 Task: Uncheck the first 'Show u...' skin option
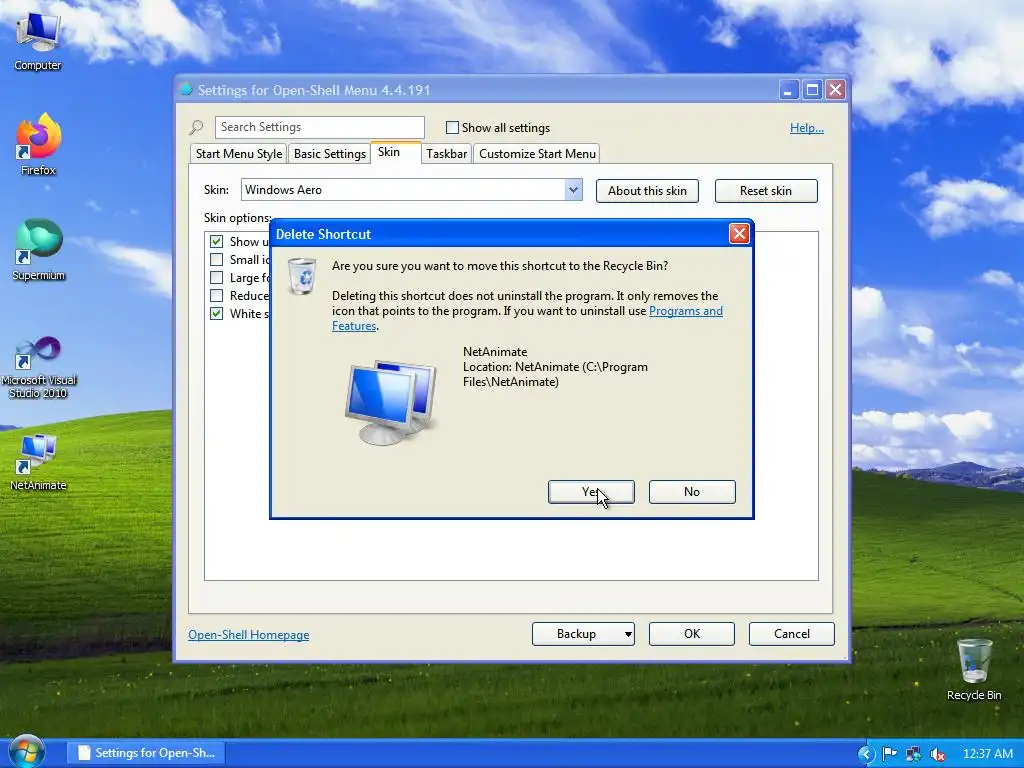coord(216,242)
